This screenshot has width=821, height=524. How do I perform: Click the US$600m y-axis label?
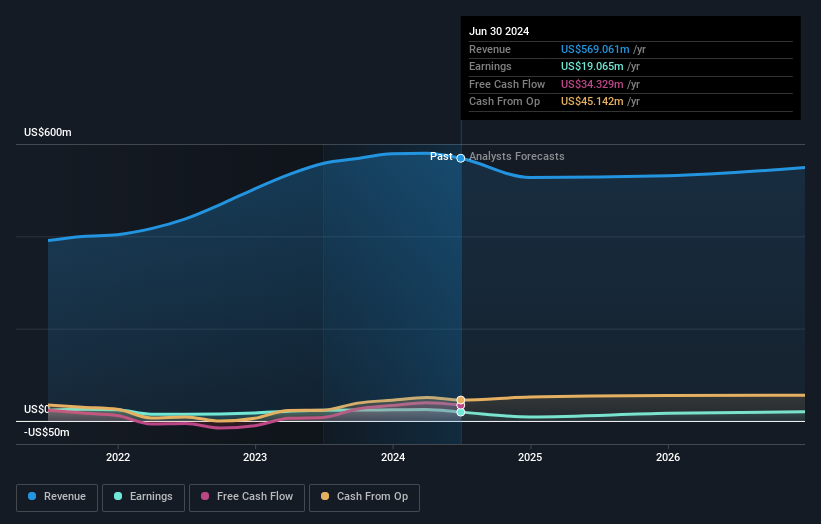coord(48,132)
